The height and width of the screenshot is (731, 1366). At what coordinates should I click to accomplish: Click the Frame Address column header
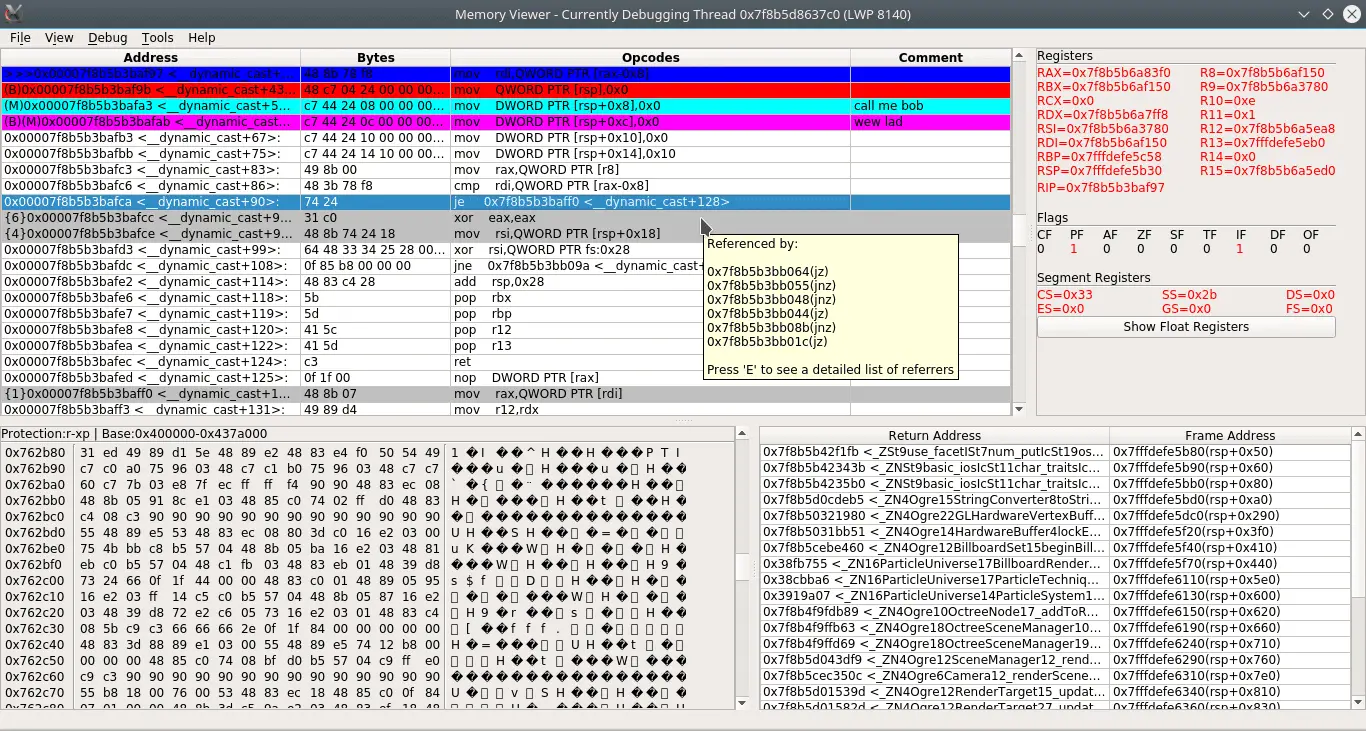[x=1230, y=435]
